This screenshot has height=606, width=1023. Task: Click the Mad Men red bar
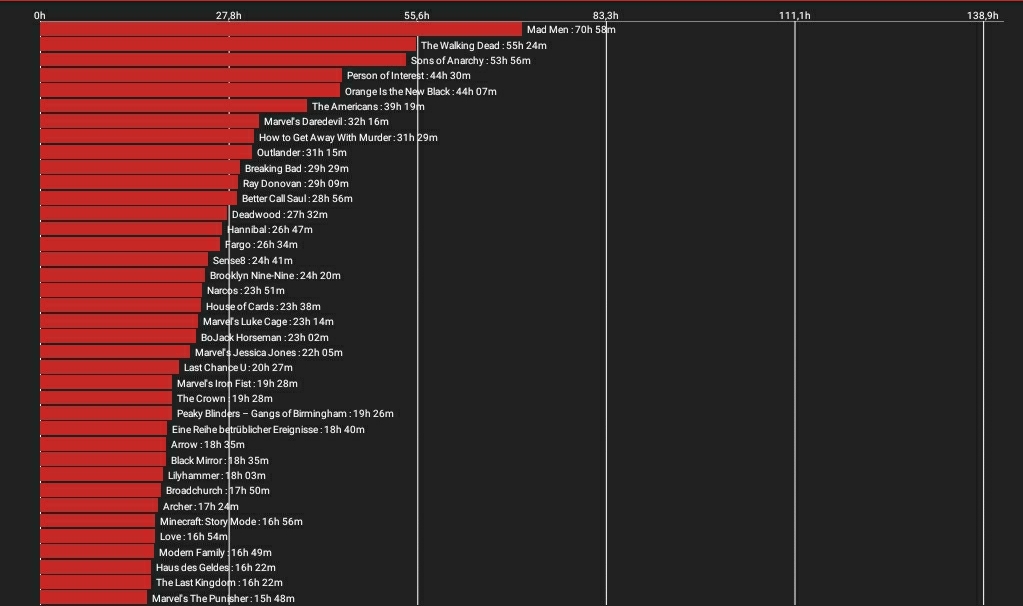point(281,29)
